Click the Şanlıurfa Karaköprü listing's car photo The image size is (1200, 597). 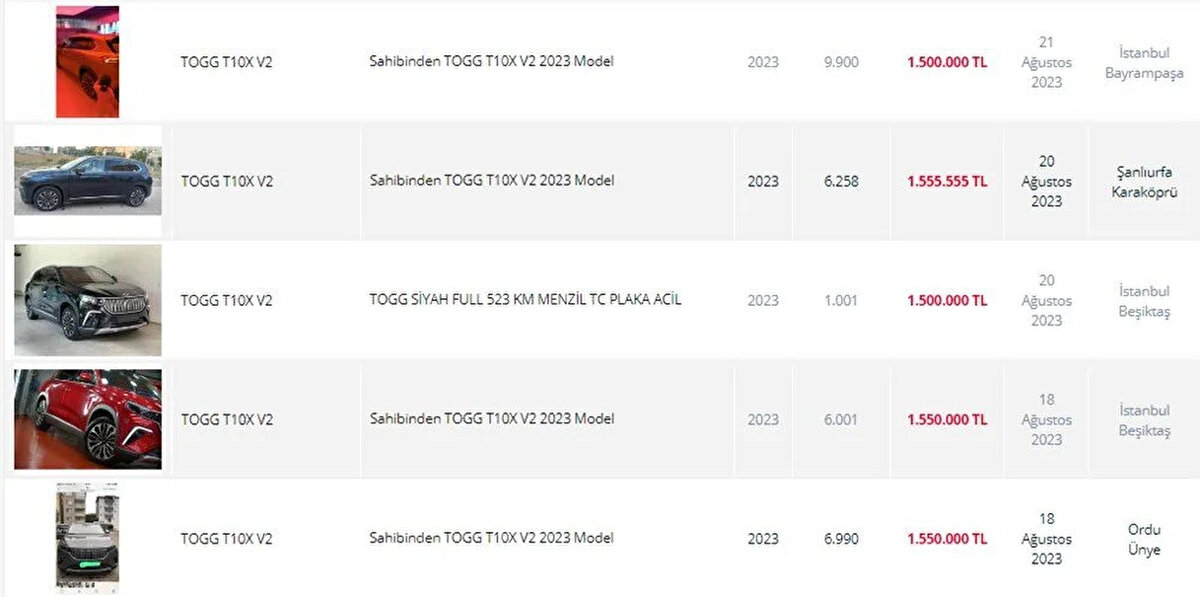point(87,181)
